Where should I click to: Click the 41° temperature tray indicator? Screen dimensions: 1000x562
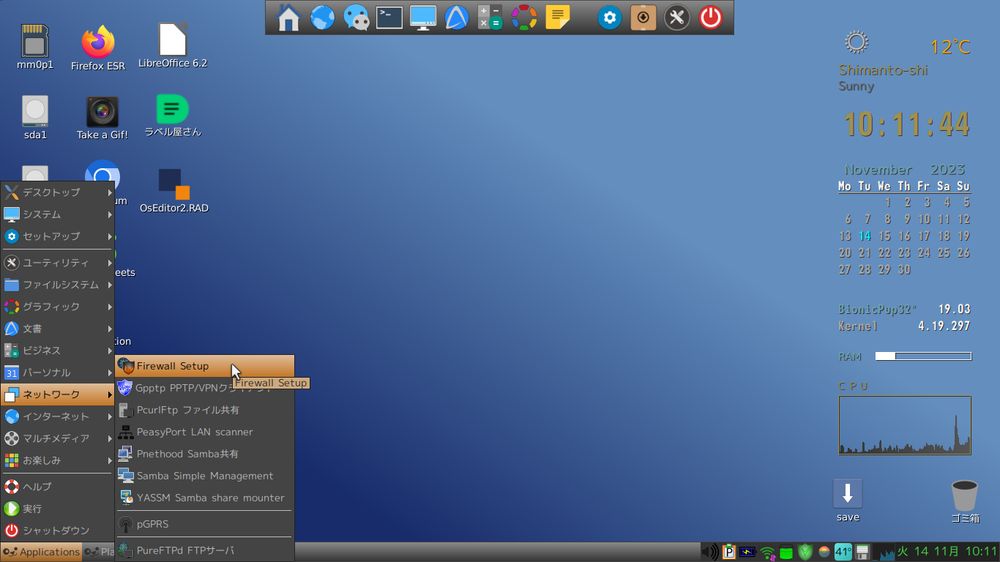click(843, 552)
